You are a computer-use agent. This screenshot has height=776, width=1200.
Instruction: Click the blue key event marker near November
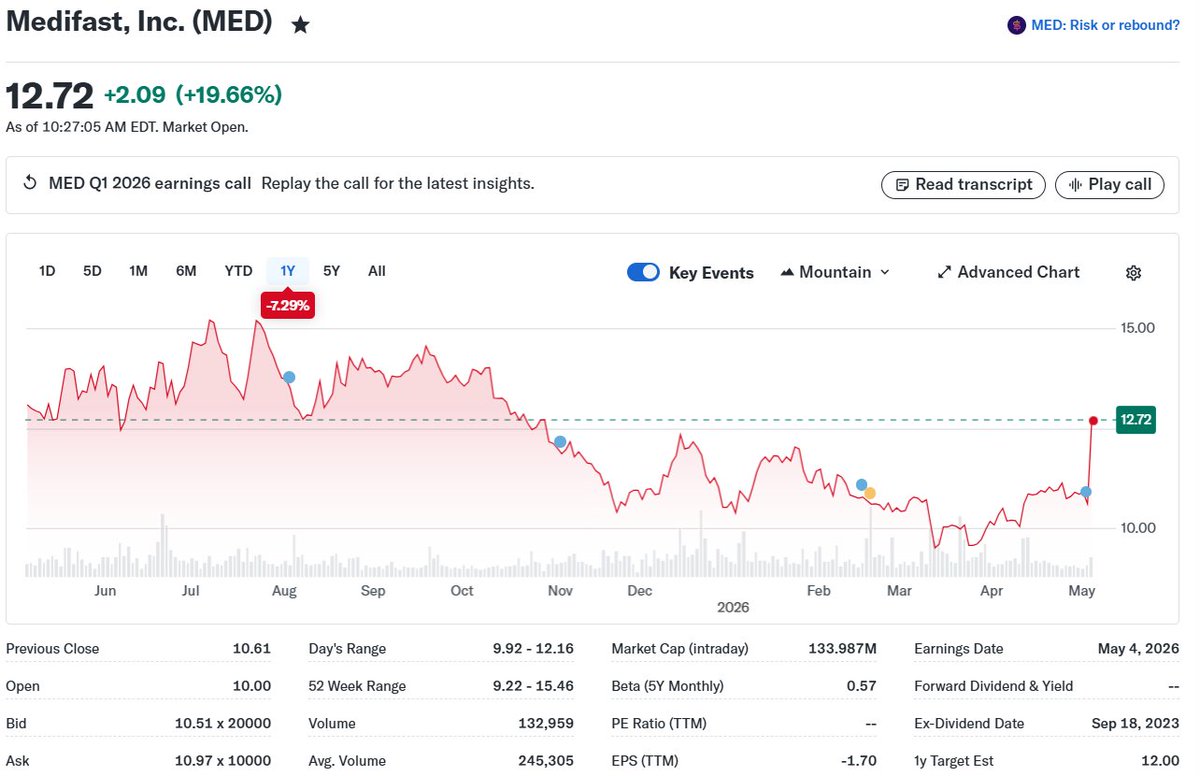[560, 442]
